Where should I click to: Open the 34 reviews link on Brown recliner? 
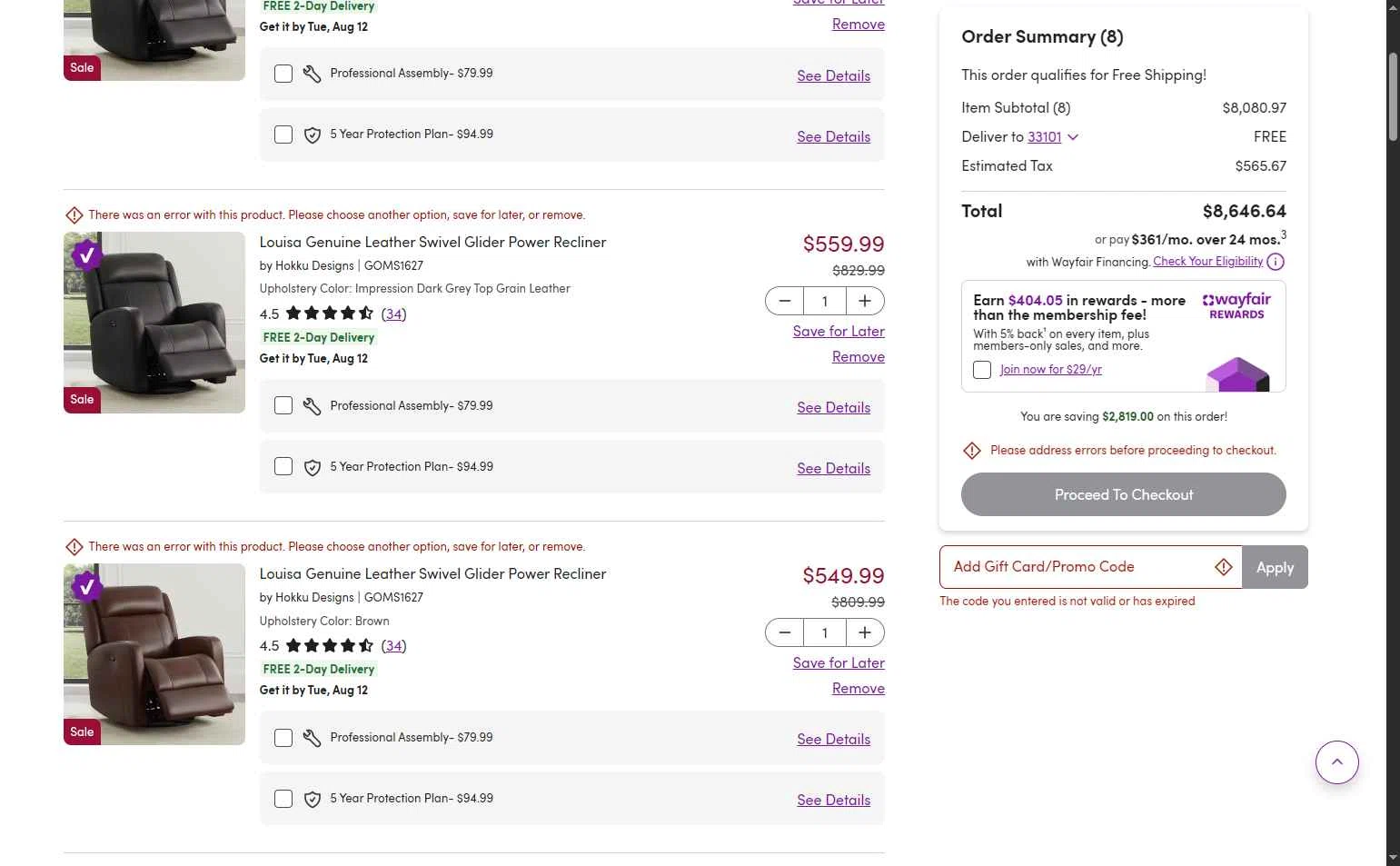393,646
